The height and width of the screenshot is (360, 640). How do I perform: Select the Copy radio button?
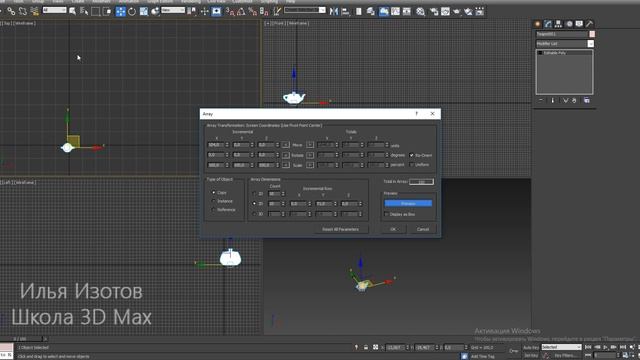(213, 192)
